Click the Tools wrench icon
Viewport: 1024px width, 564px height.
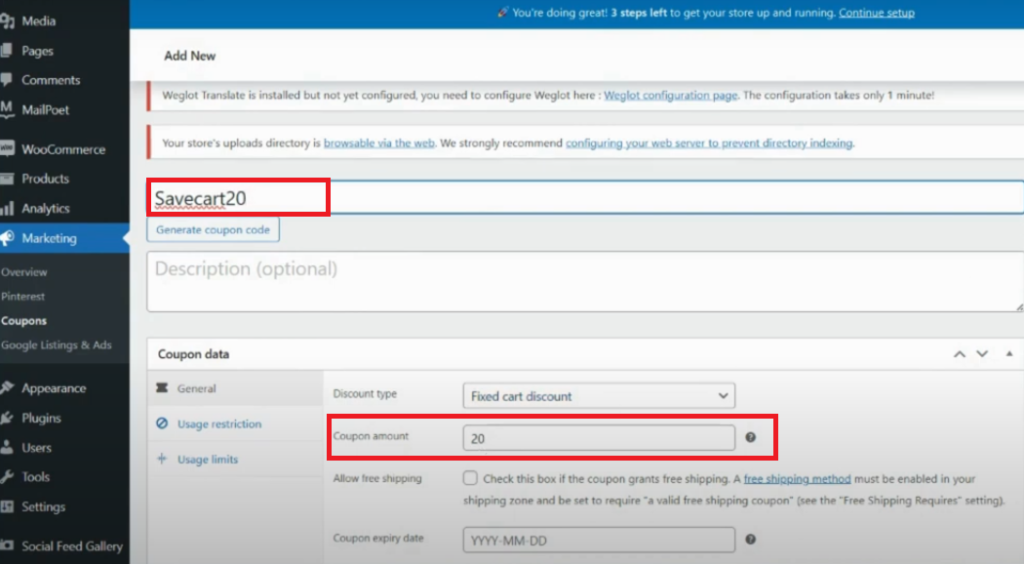[7, 477]
